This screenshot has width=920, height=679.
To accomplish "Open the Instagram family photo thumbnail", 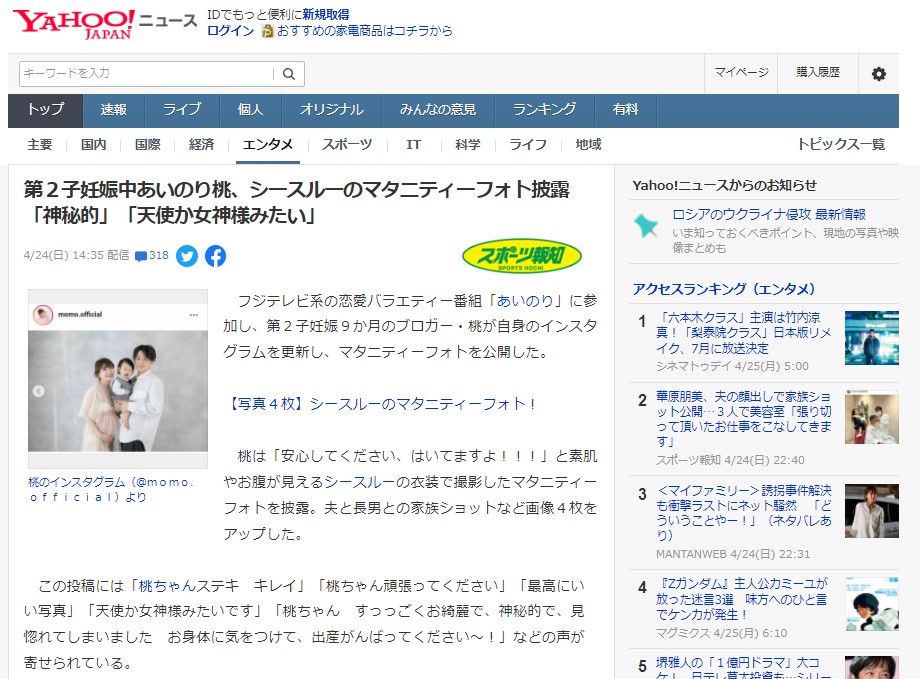I will click(x=118, y=379).
